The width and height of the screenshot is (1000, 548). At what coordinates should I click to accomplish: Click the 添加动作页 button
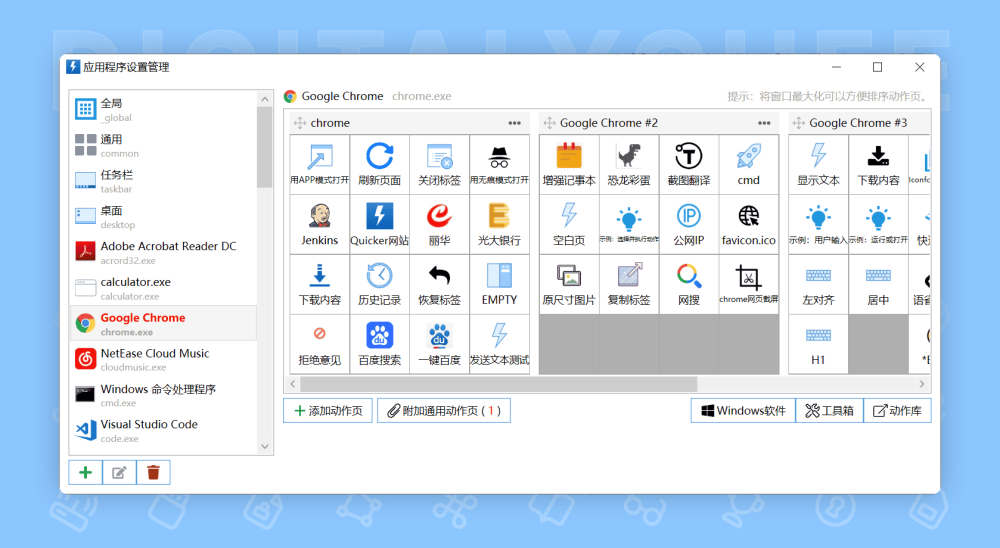328,411
